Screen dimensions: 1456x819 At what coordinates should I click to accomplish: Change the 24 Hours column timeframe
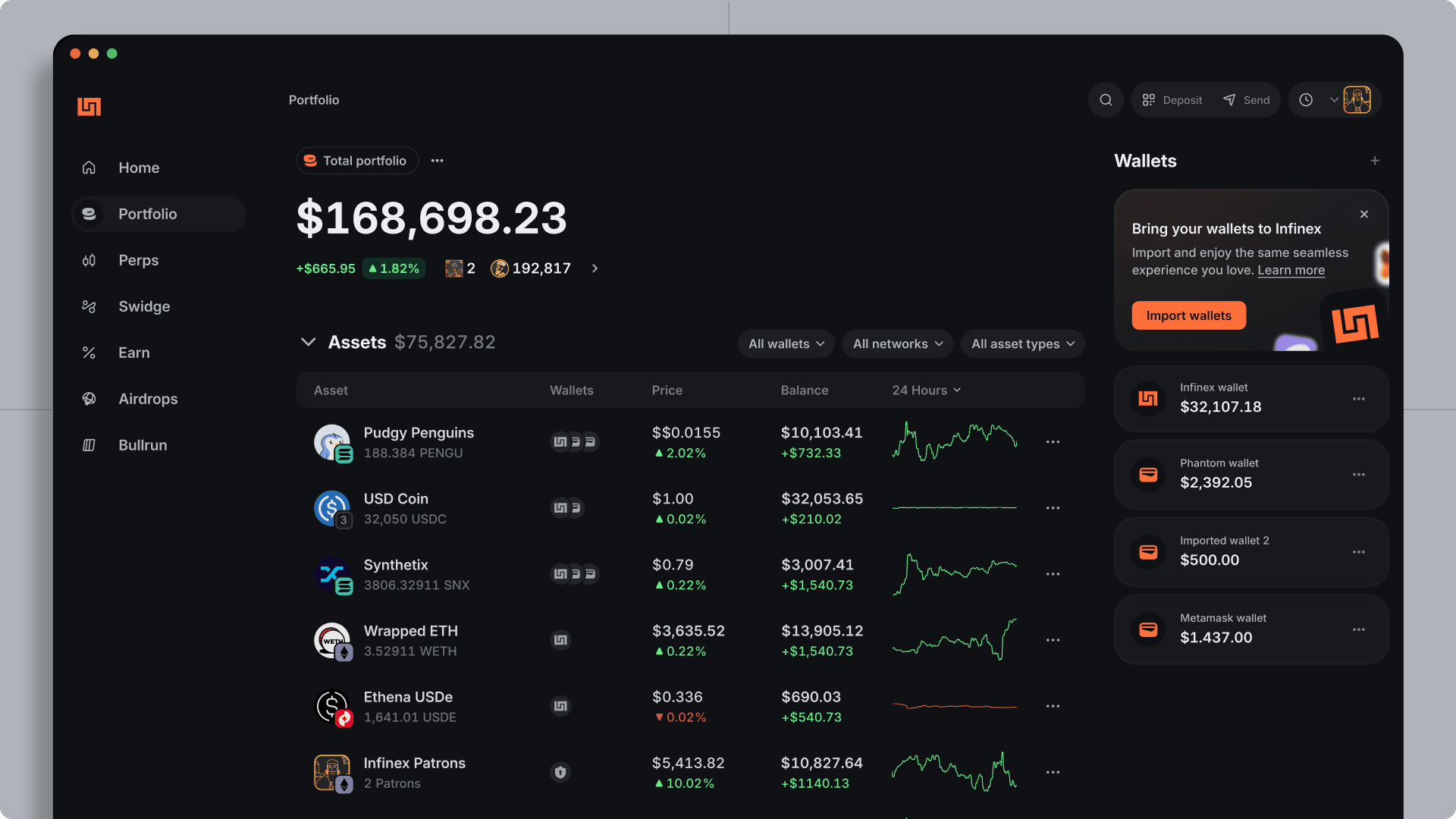(926, 391)
